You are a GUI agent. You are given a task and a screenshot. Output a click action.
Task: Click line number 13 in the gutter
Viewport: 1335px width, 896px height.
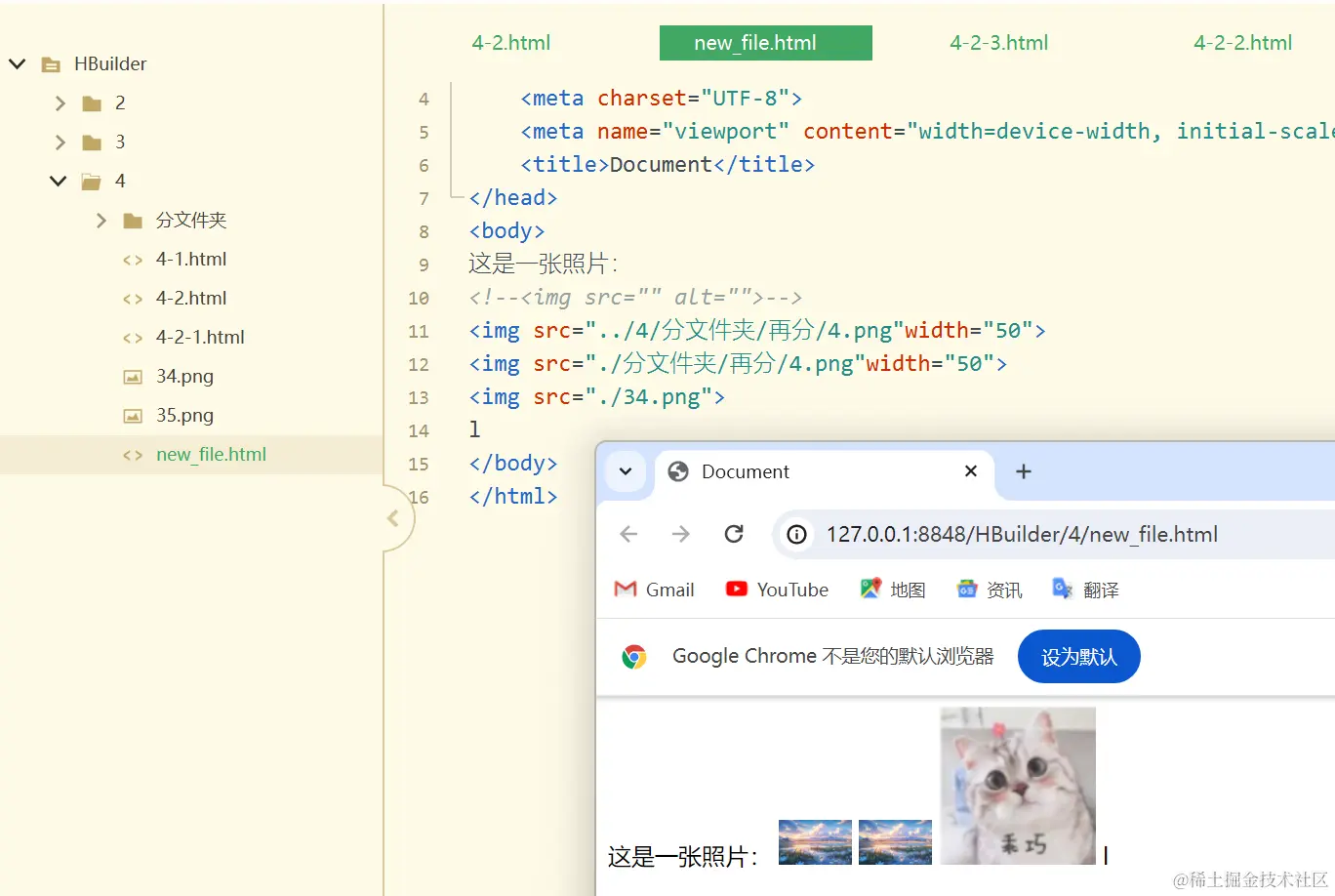tap(419, 397)
